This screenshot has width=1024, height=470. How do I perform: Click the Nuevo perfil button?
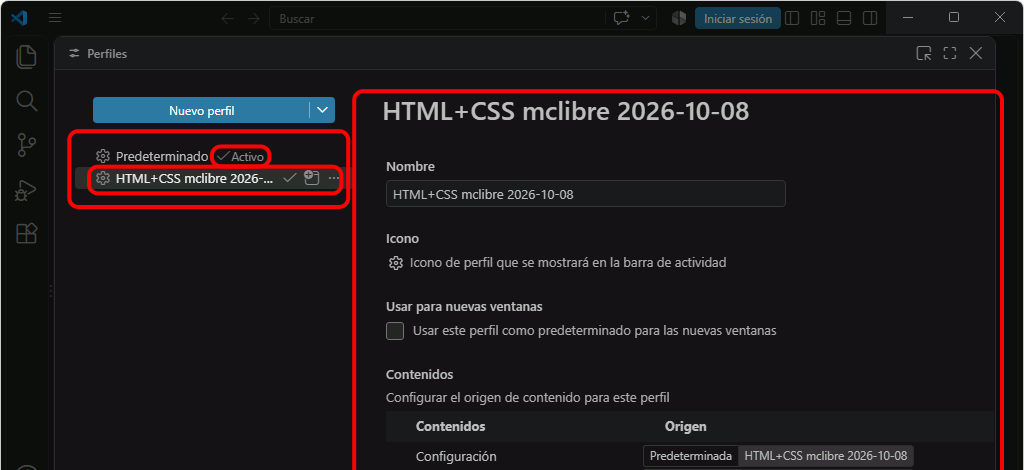click(x=201, y=110)
